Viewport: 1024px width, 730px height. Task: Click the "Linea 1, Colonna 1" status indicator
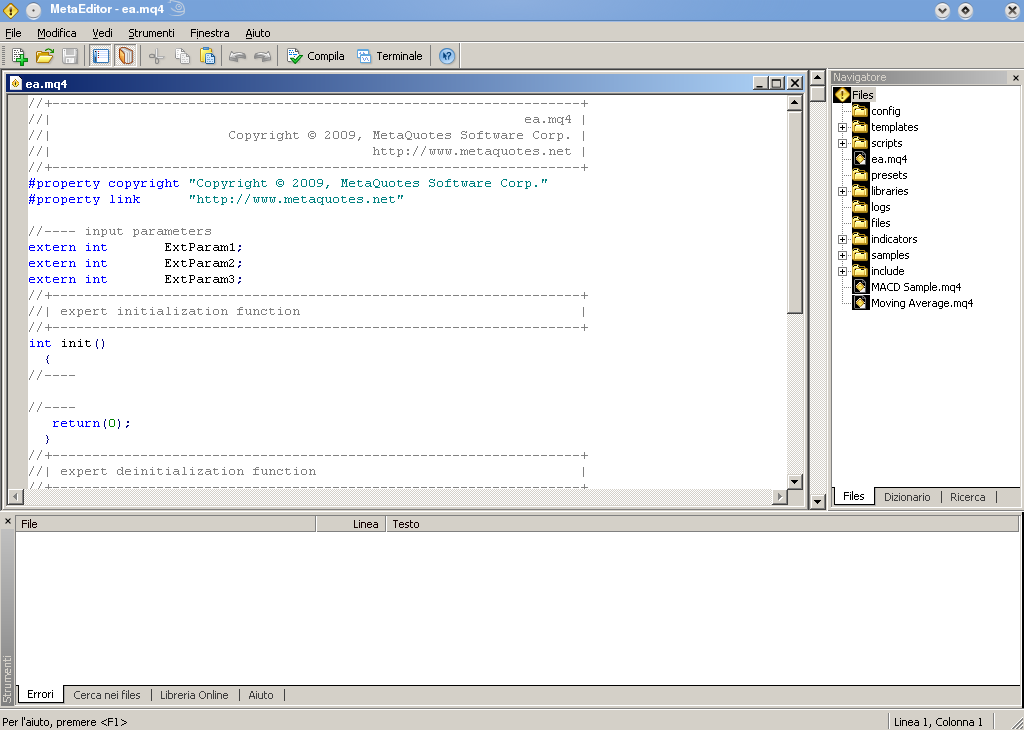(938, 722)
